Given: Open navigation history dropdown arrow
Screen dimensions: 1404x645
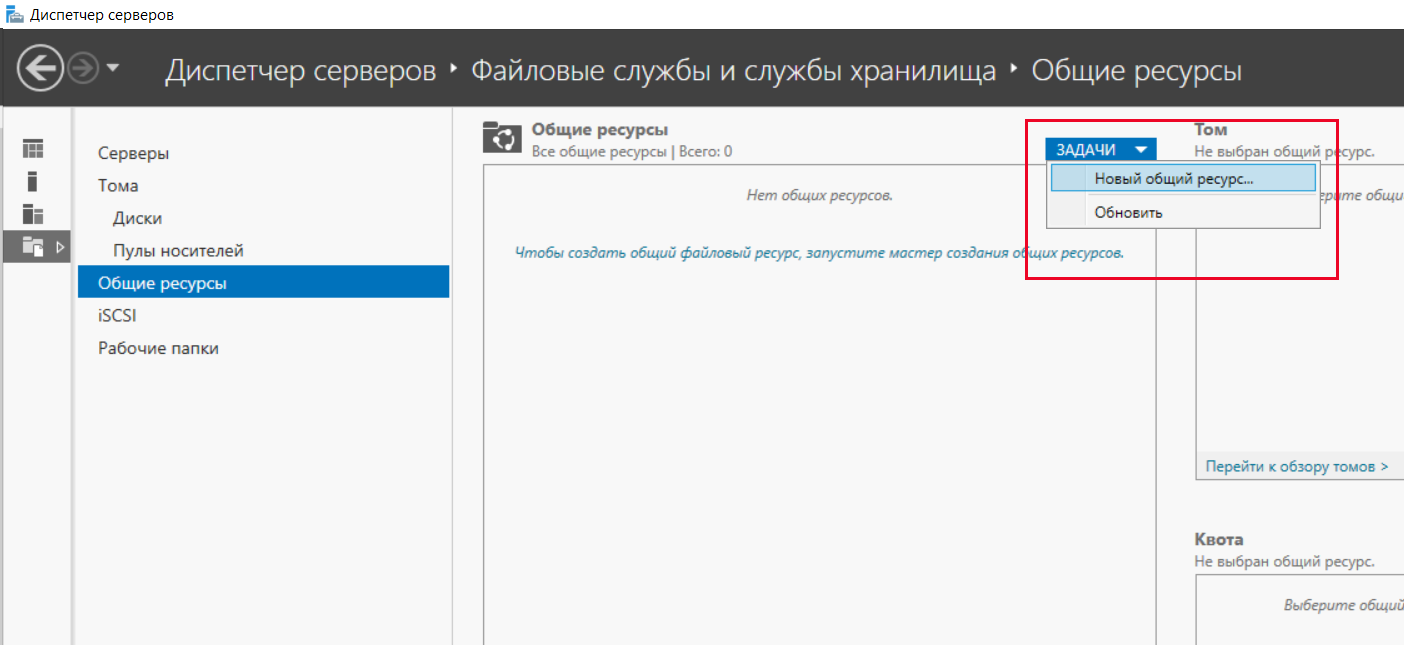Looking at the screenshot, I should [113, 68].
